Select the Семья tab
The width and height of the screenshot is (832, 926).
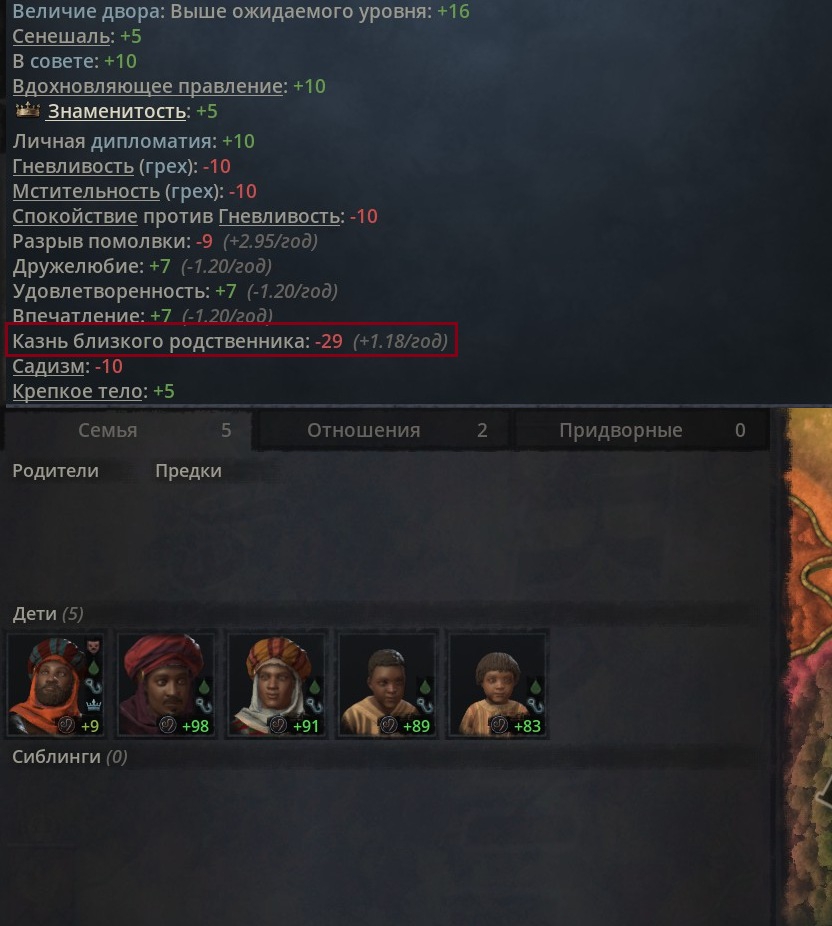tap(128, 430)
